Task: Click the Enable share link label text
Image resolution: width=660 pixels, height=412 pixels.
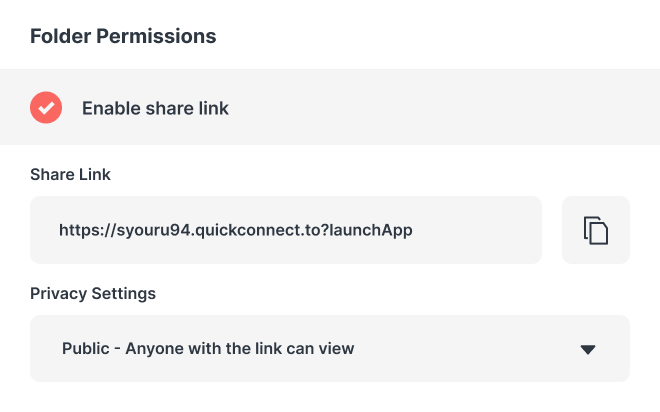Action: pos(155,108)
